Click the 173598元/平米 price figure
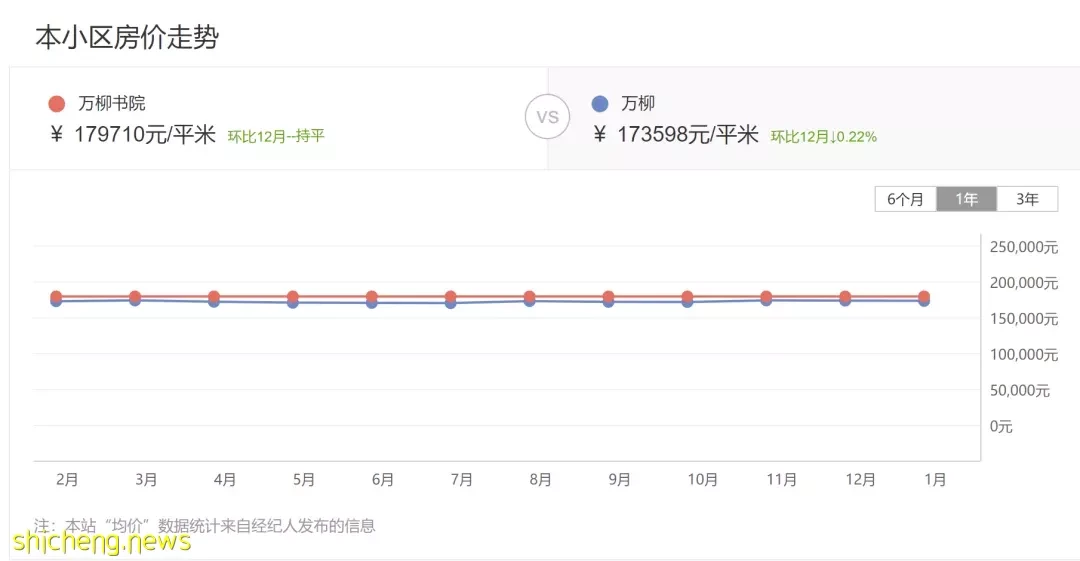This screenshot has width=1080, height=561. (x=687, y=134)
